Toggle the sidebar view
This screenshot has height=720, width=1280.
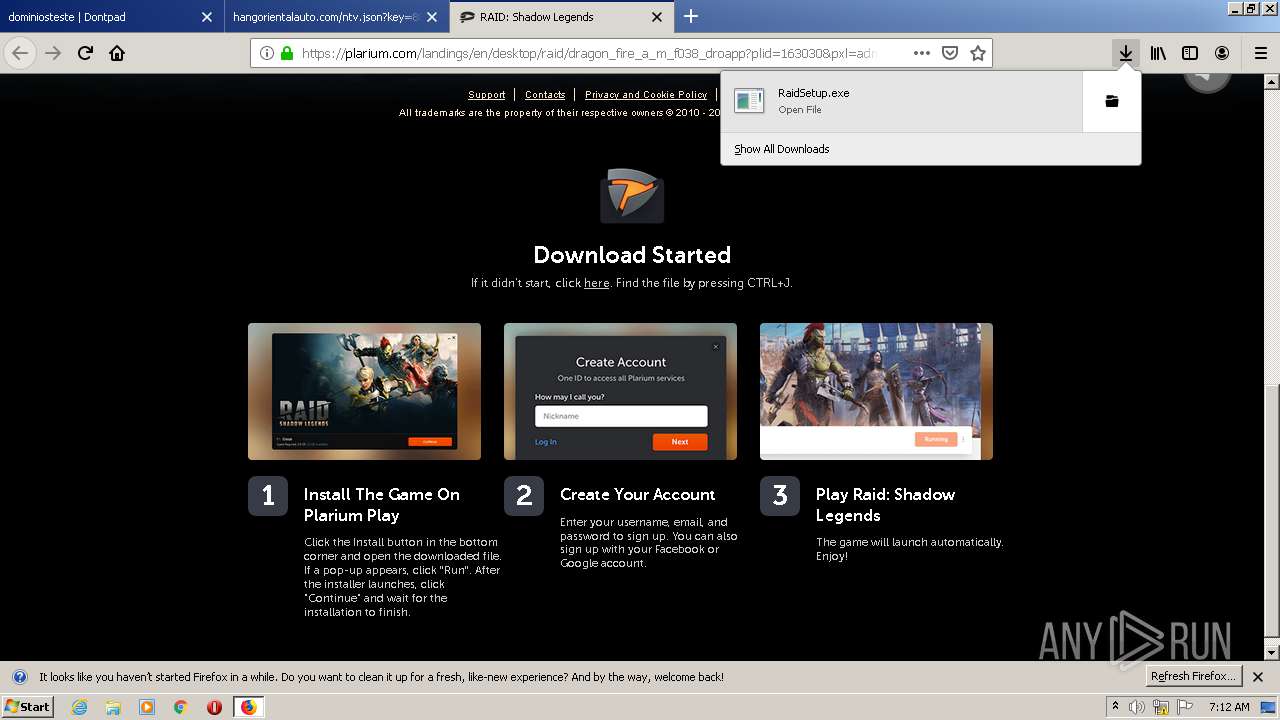click(x=1190, y=53)
